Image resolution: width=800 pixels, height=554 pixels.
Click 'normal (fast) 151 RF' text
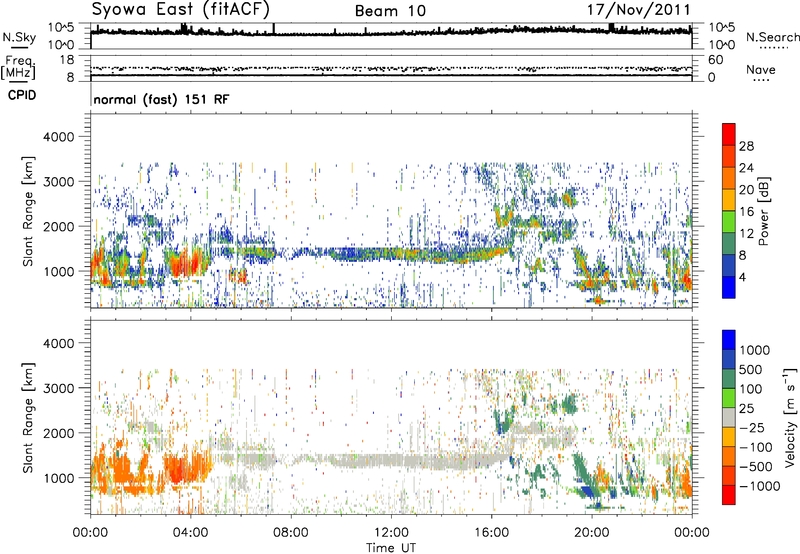click(x=161, y=99)
